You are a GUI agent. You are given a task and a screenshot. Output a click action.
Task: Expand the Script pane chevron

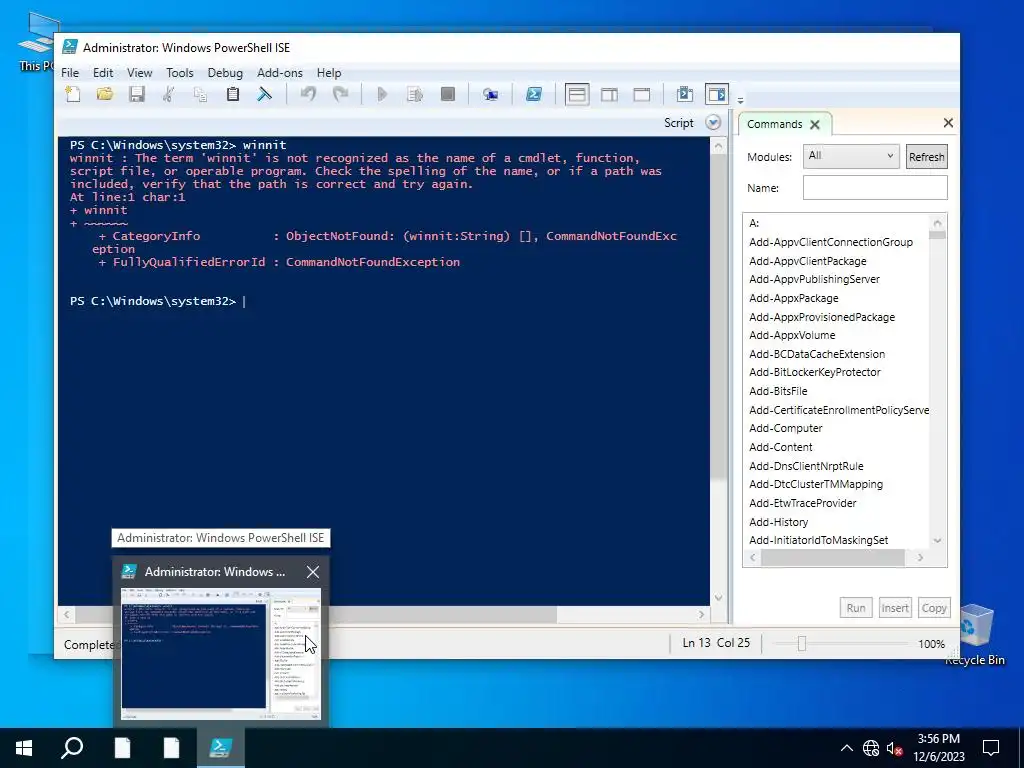coord(713,123)
